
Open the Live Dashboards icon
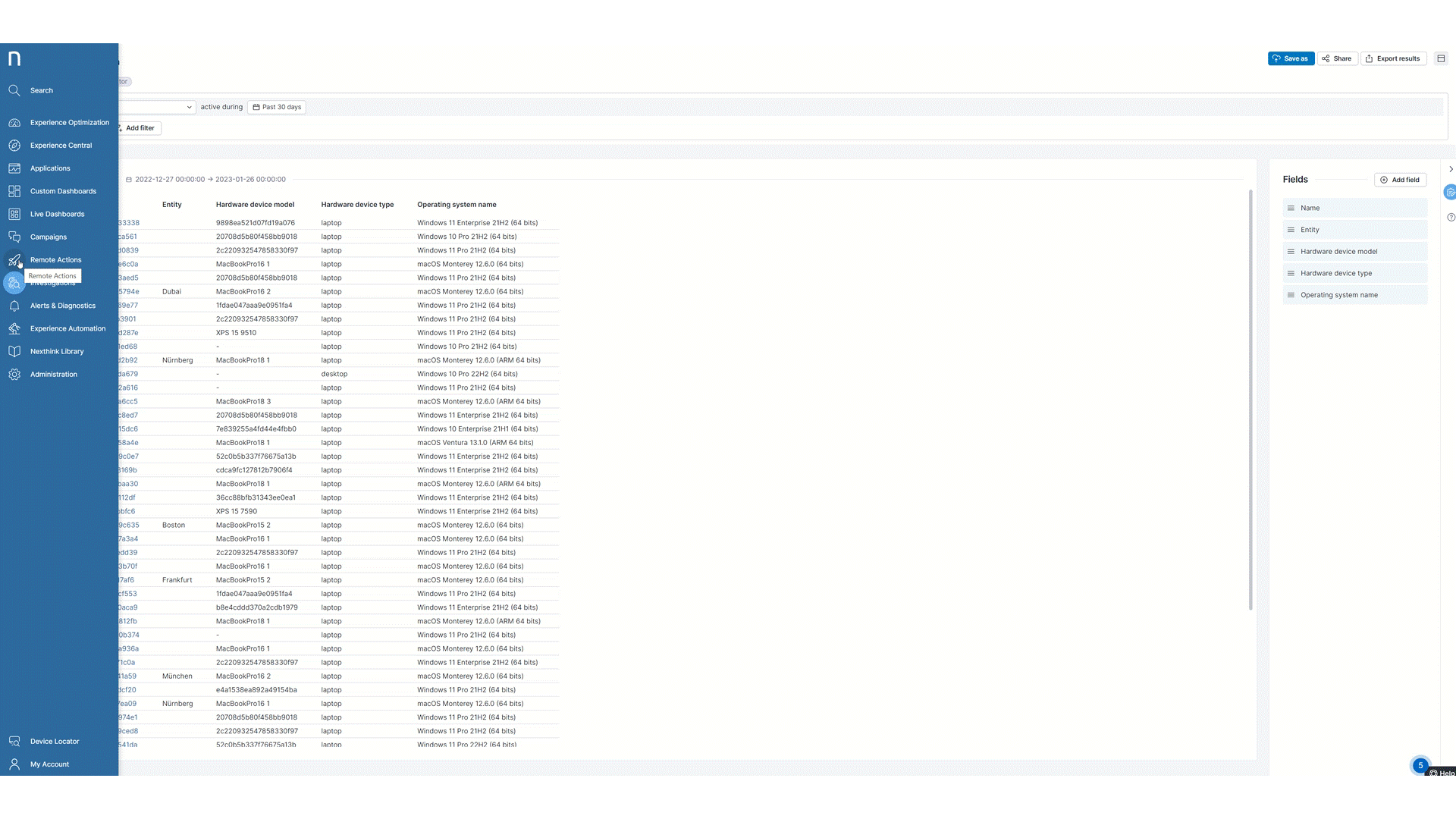(x=14, y=214)
